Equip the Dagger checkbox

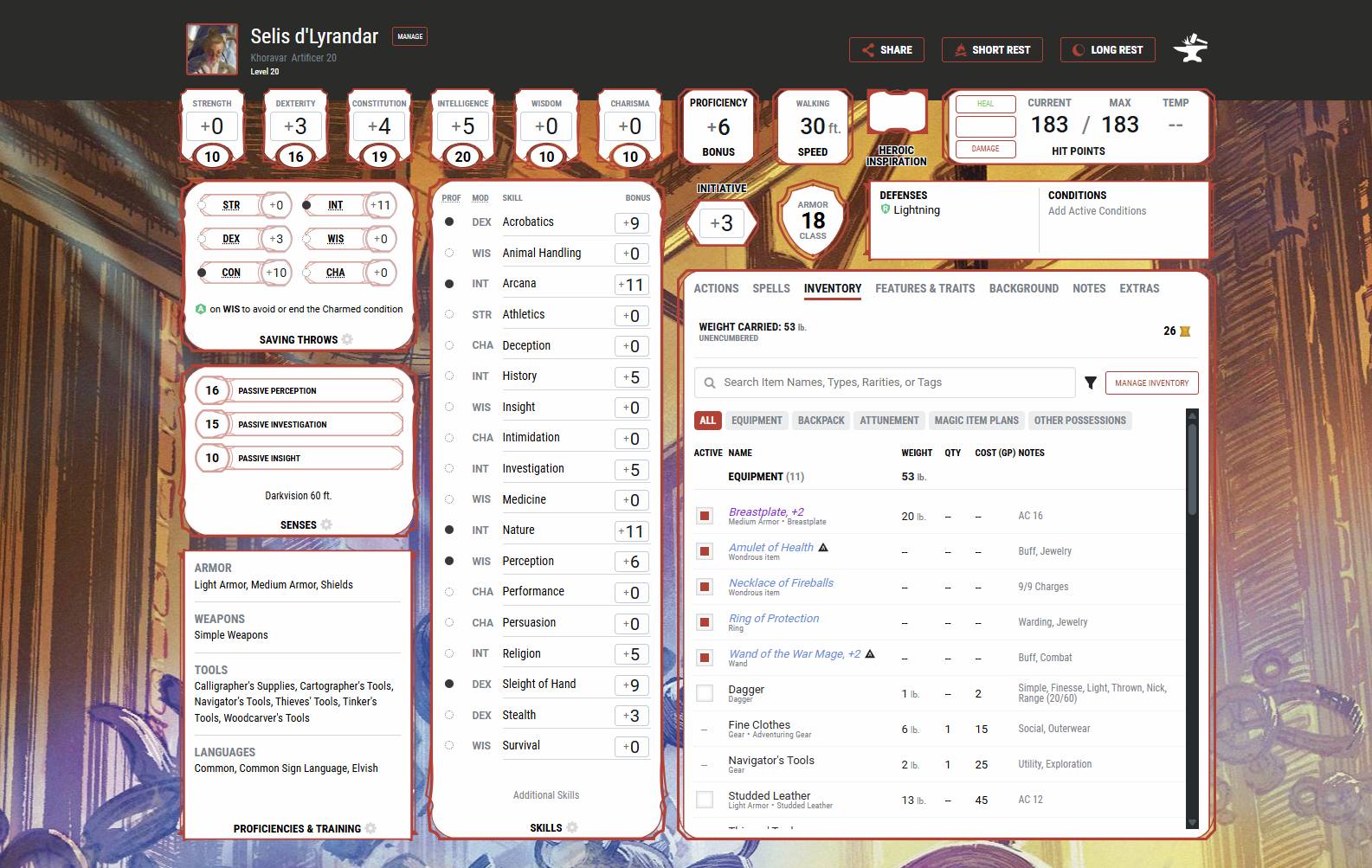(x=705, y=693)
